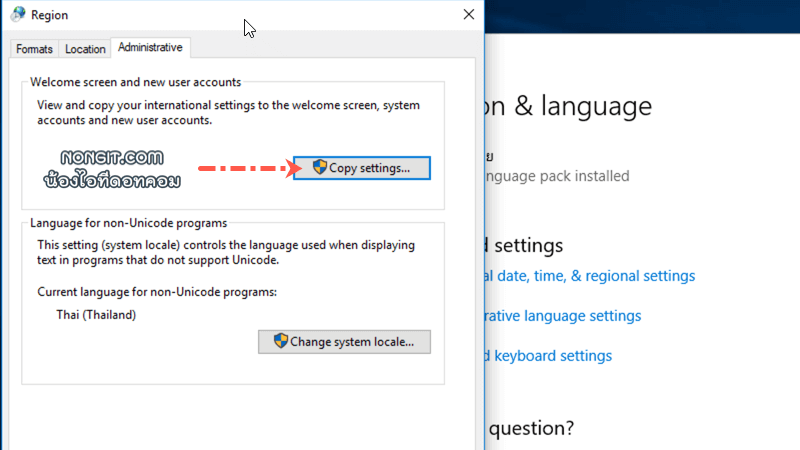Click the 'question?' heading in Settings window

(x=531, y=428)
